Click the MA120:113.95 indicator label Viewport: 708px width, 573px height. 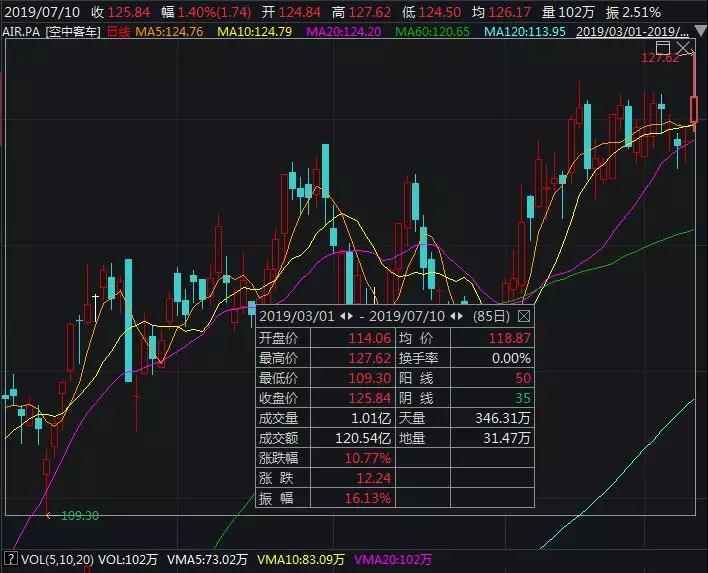(525, 32)
